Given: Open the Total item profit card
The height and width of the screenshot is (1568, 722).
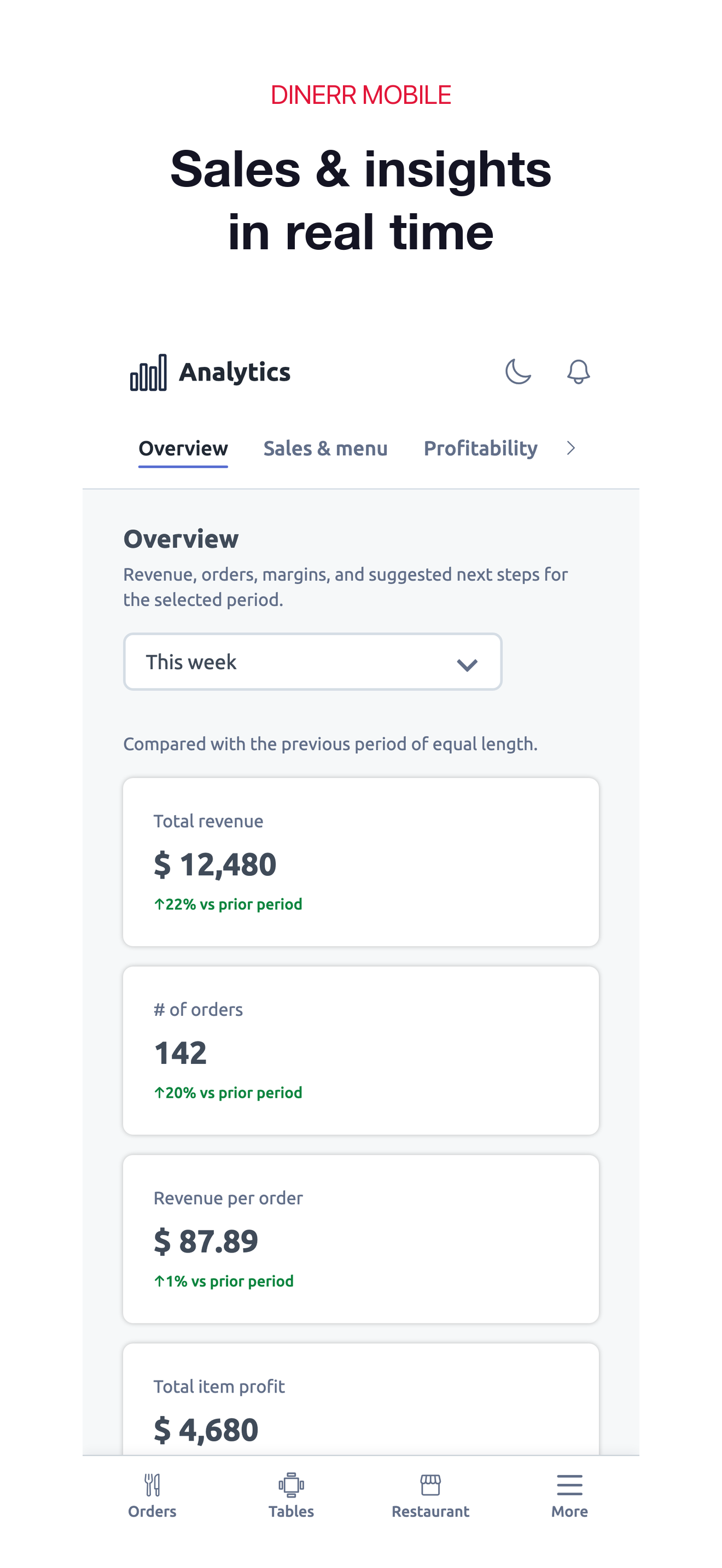Looking at the screenshot, I should coord(361,1400).
